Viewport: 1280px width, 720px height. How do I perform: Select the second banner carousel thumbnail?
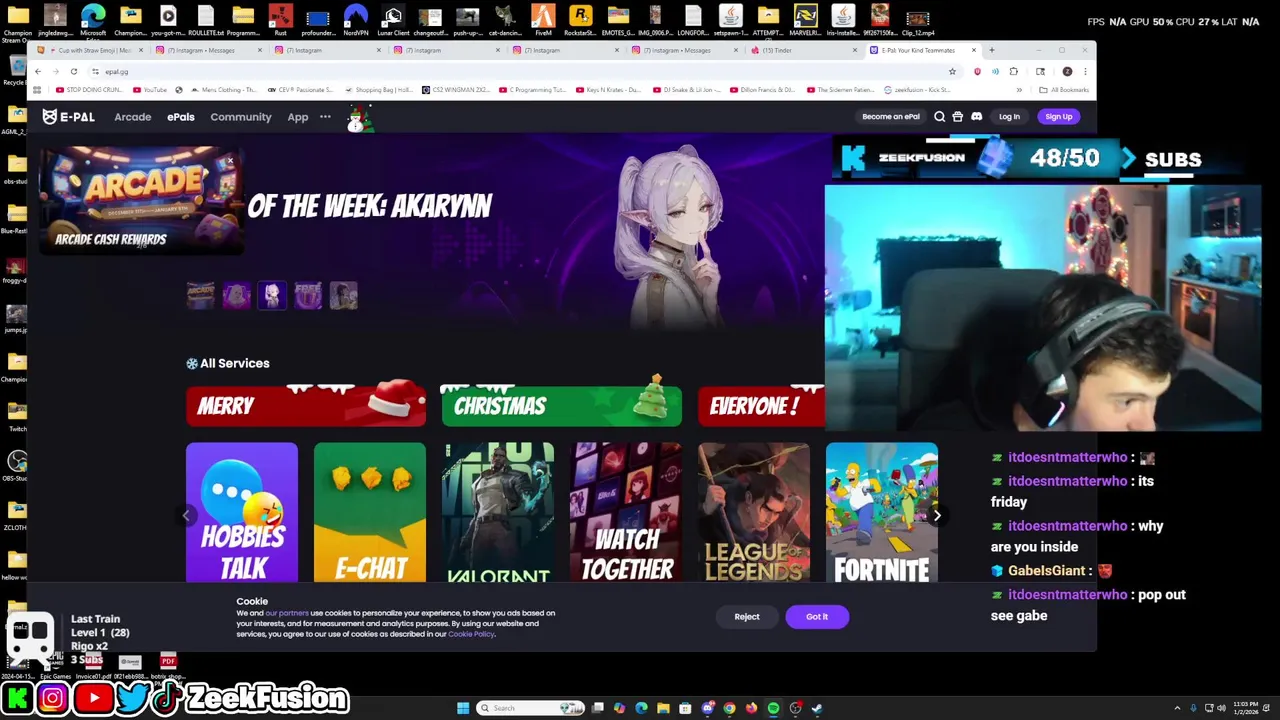(236, 295)
